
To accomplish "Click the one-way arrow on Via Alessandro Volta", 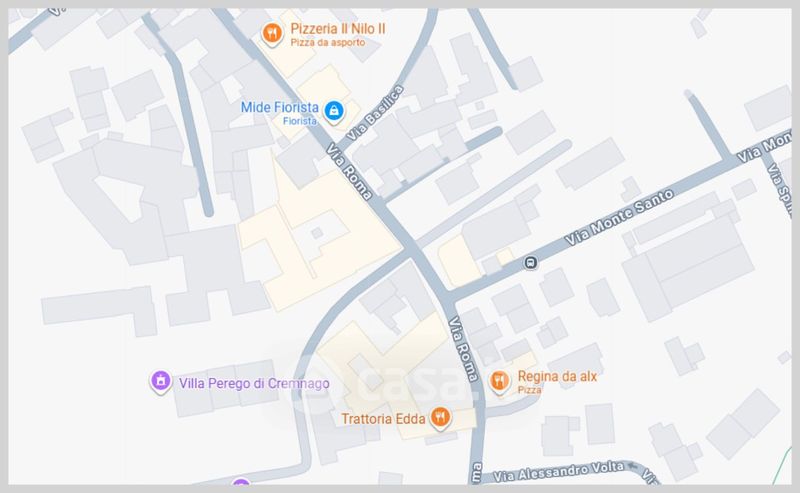I will (x=632, y=465).
